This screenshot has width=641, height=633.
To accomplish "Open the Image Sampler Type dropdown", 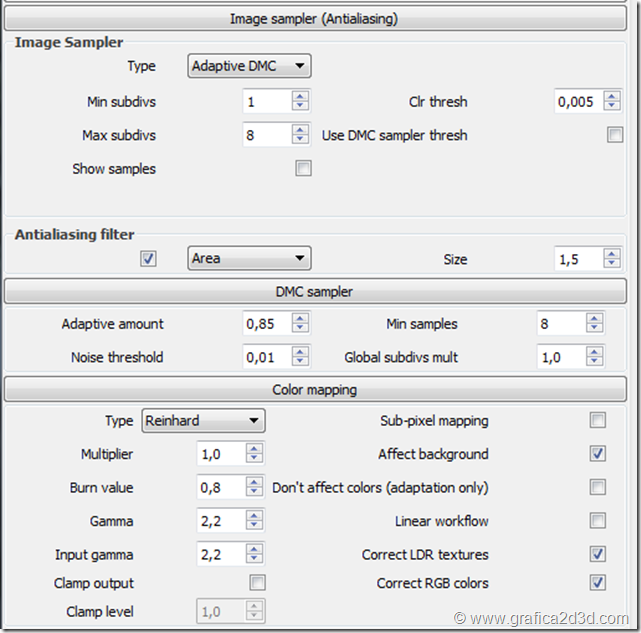I will (250, 66).
